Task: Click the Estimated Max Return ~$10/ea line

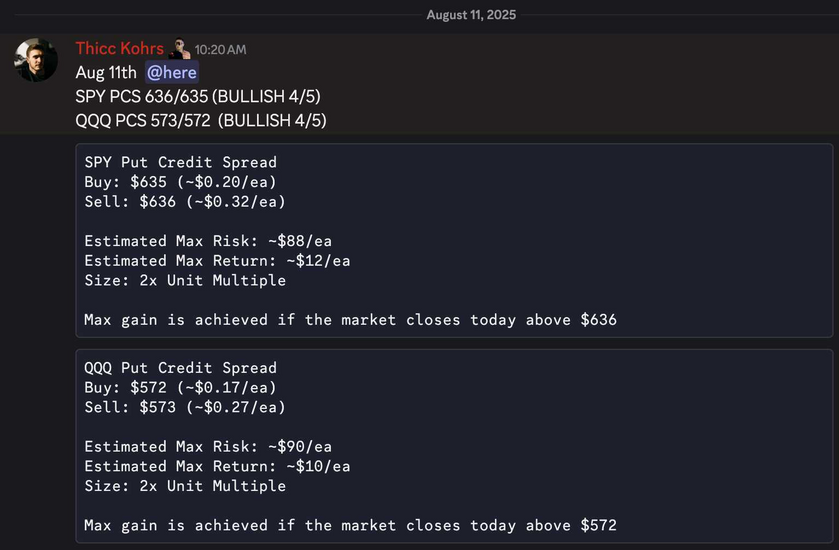Action: 217,467
